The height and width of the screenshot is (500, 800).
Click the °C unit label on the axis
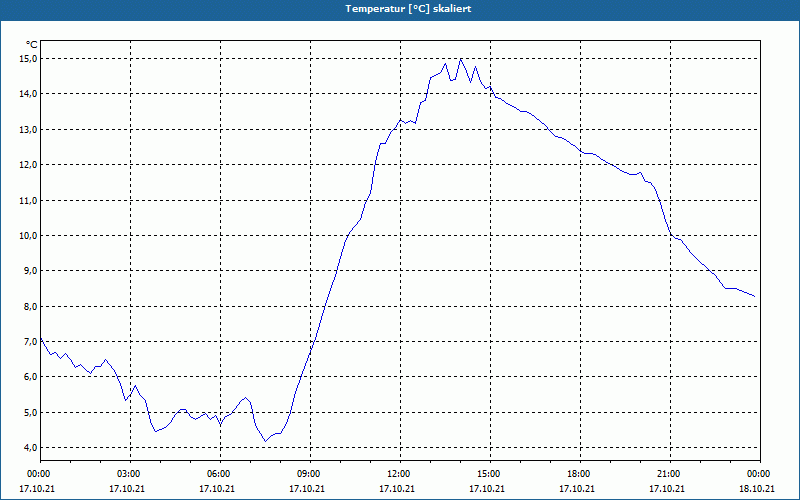[32, 45]
